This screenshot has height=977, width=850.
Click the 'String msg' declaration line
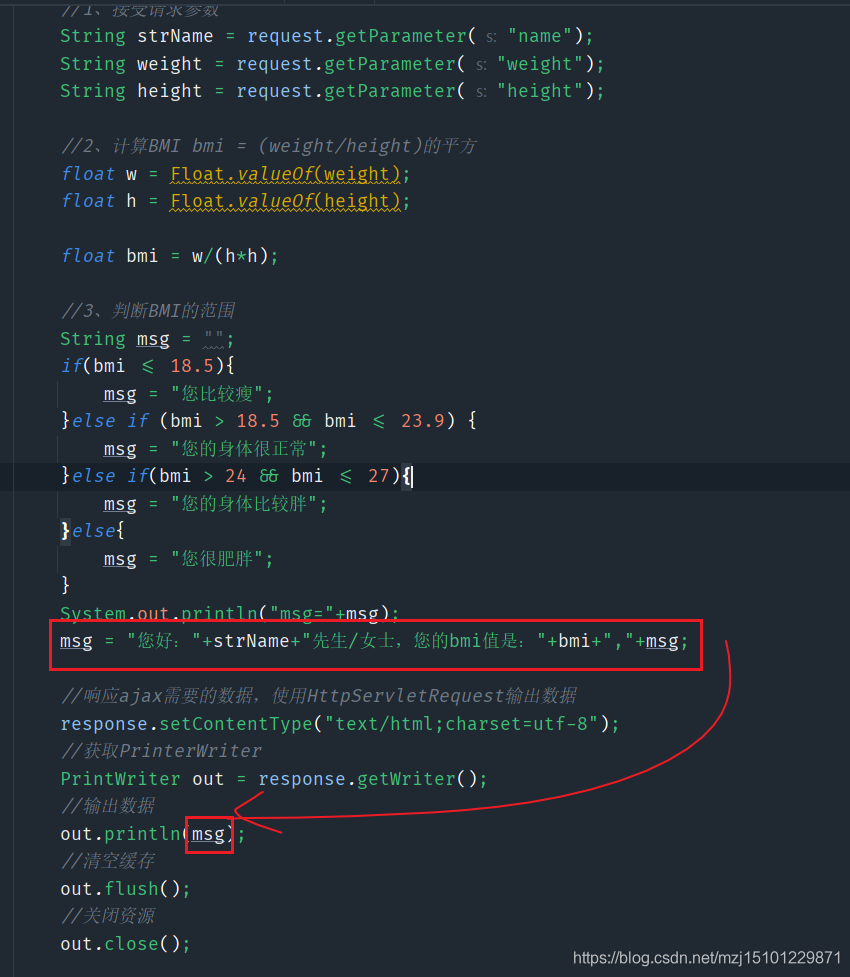(147, 339)
